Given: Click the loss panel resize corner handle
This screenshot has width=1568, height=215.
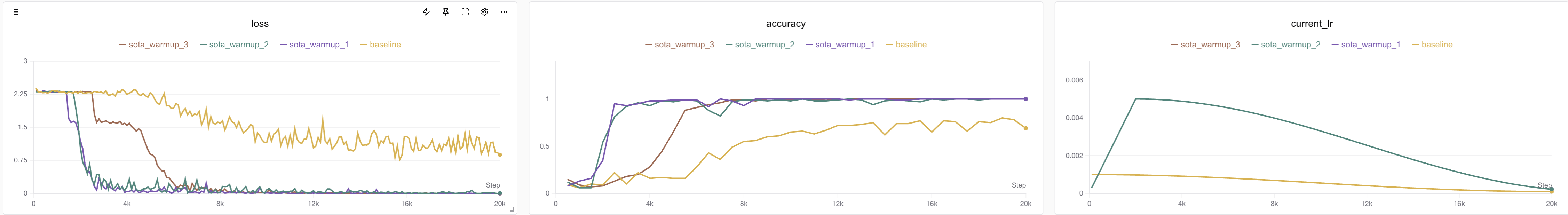Looking at the screenshot, I should [x=512, y=209].
